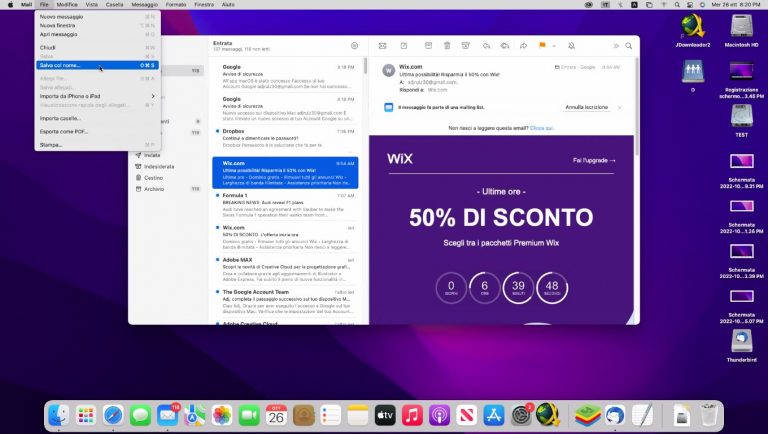Select the Inviata mailbox
The width and height of the screenshot is (768, 434).
pyautogui.click(x=168, y=155)
